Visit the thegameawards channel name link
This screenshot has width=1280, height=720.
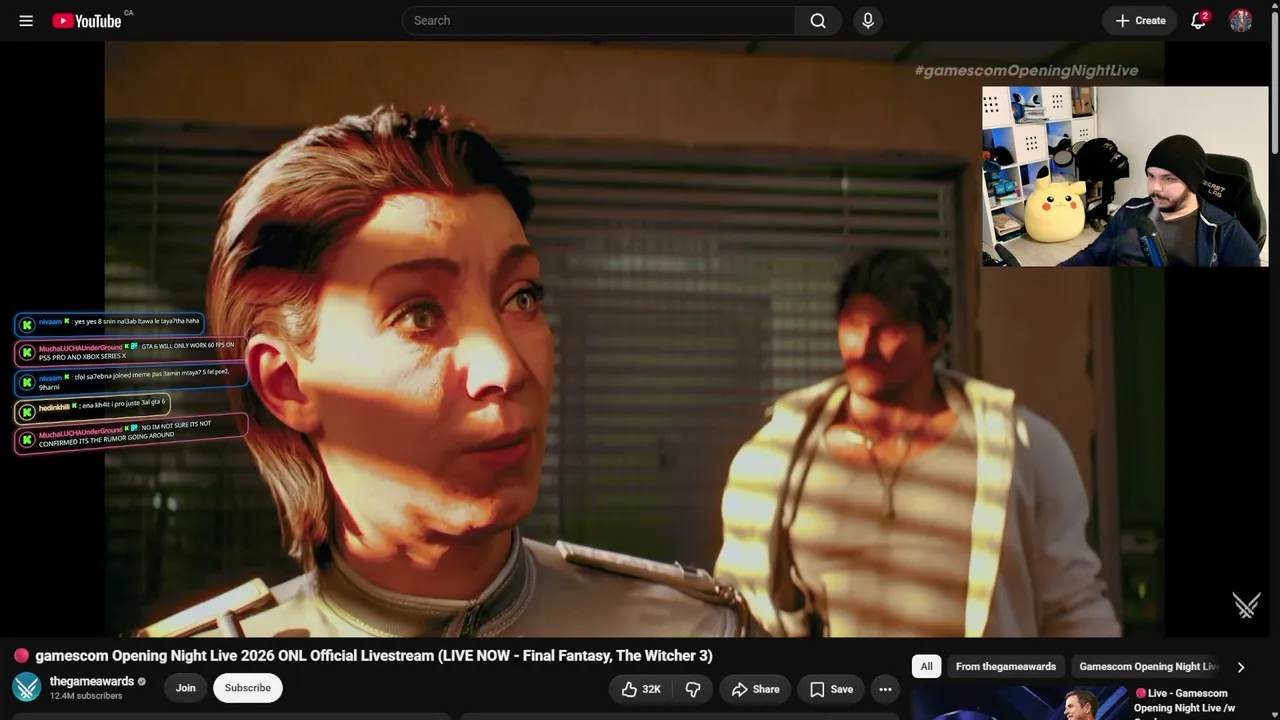pyautogui.click(x=92, y=681)
